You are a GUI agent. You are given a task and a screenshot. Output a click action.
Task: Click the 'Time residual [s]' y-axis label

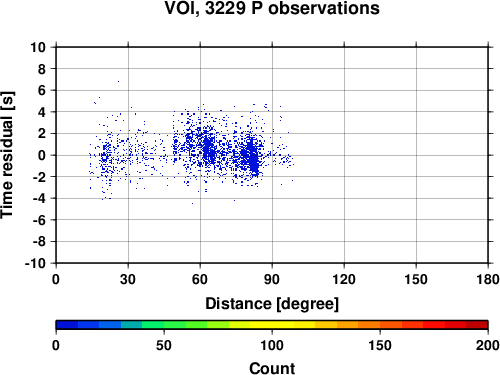point(7,155)
